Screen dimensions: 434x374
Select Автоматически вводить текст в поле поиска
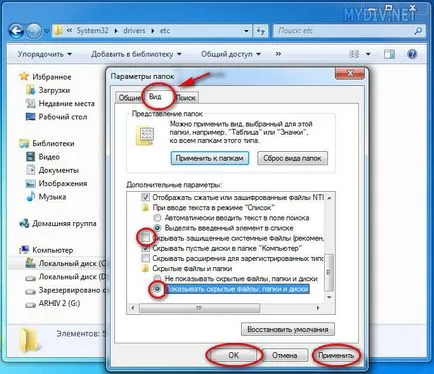[x=158, y=218]
